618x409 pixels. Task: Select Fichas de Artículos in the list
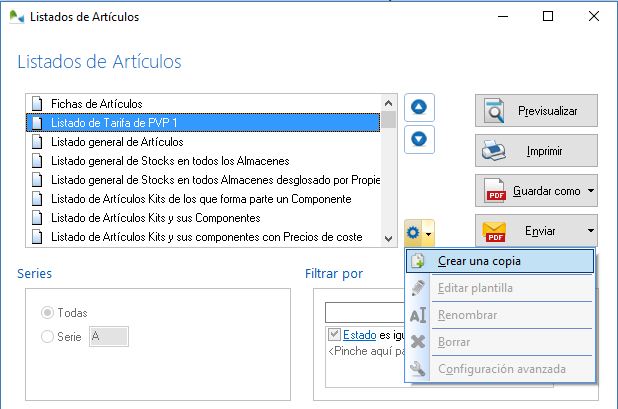pyautogui.click(x=203, y=104)
